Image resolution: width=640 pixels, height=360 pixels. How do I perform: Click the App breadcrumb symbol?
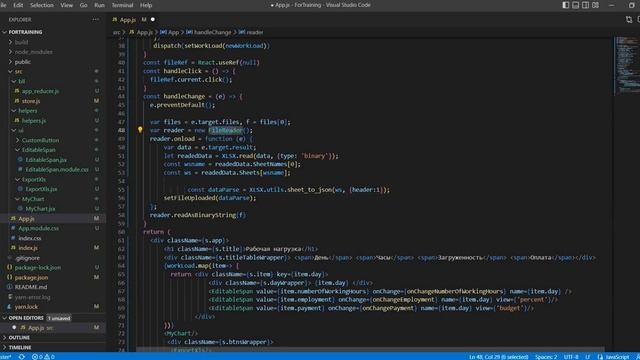(x=173, y=32)
